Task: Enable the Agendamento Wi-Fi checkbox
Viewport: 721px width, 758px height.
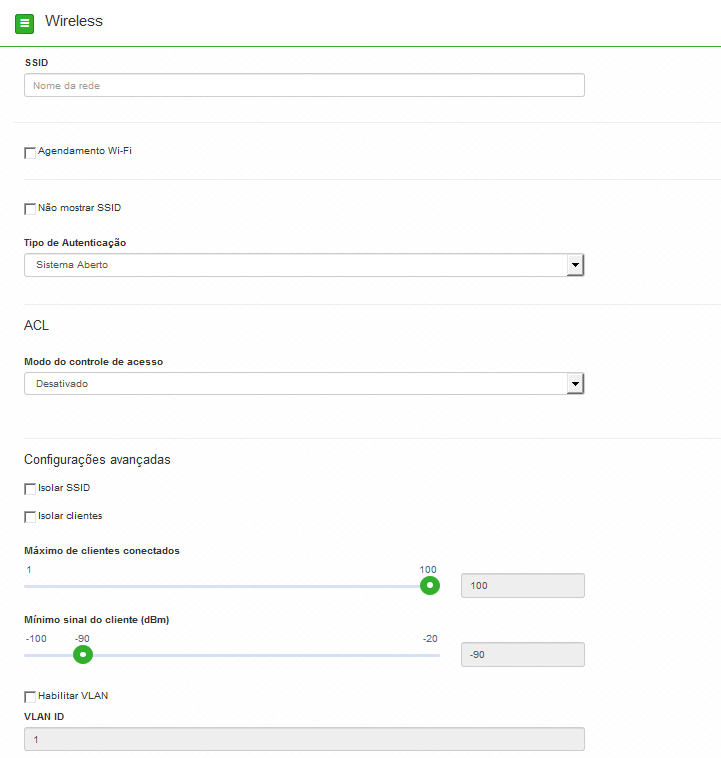Action: coord(30,153)
